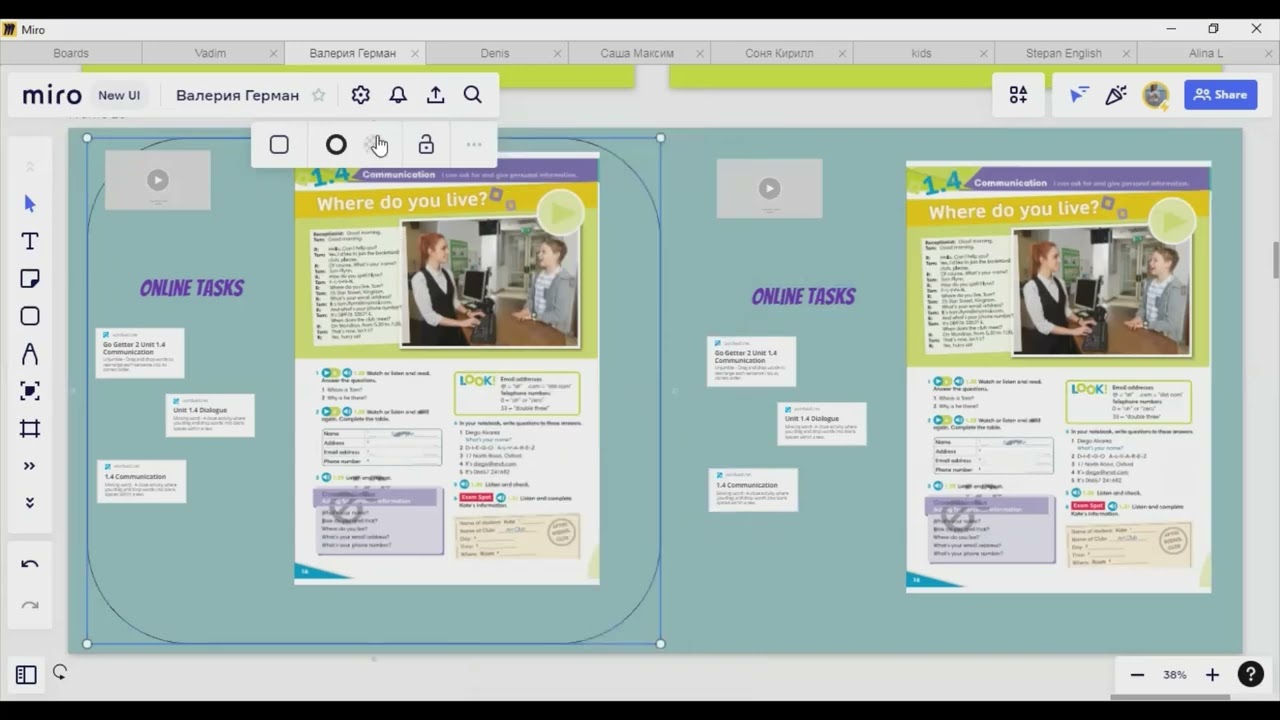Switch to the Саша Максим tab
The image size is (1280, 720).
click(637, 53)
